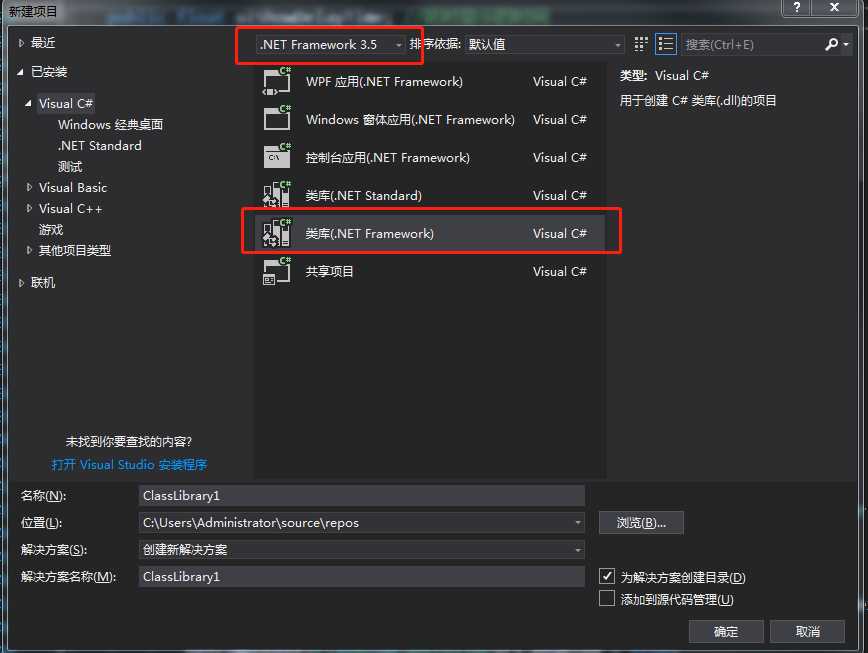This screenshot has width=868, height=653.
Task: Click the 已安装 tree label
Action: 49,71
